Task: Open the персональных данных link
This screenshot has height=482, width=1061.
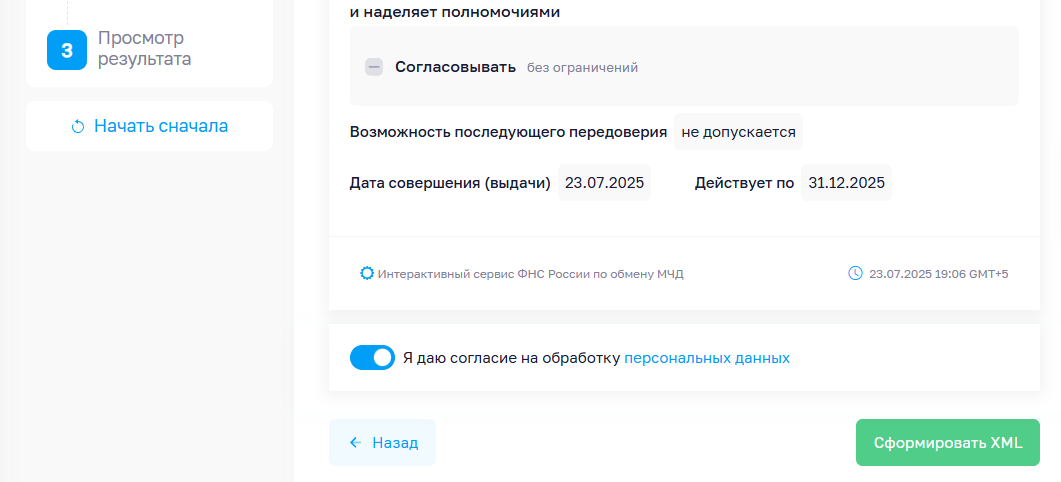Action: point(706,358)
